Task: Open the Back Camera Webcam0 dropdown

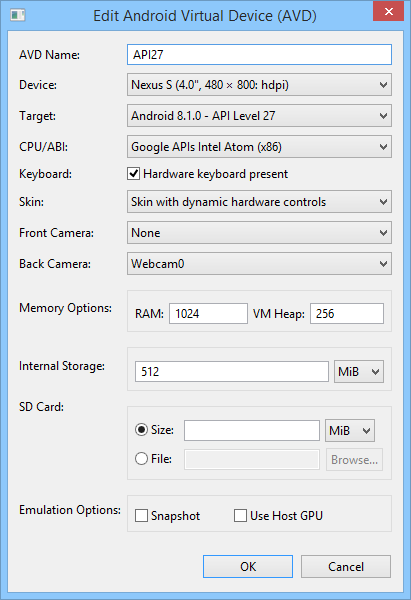Action: (x=259, y=264)
